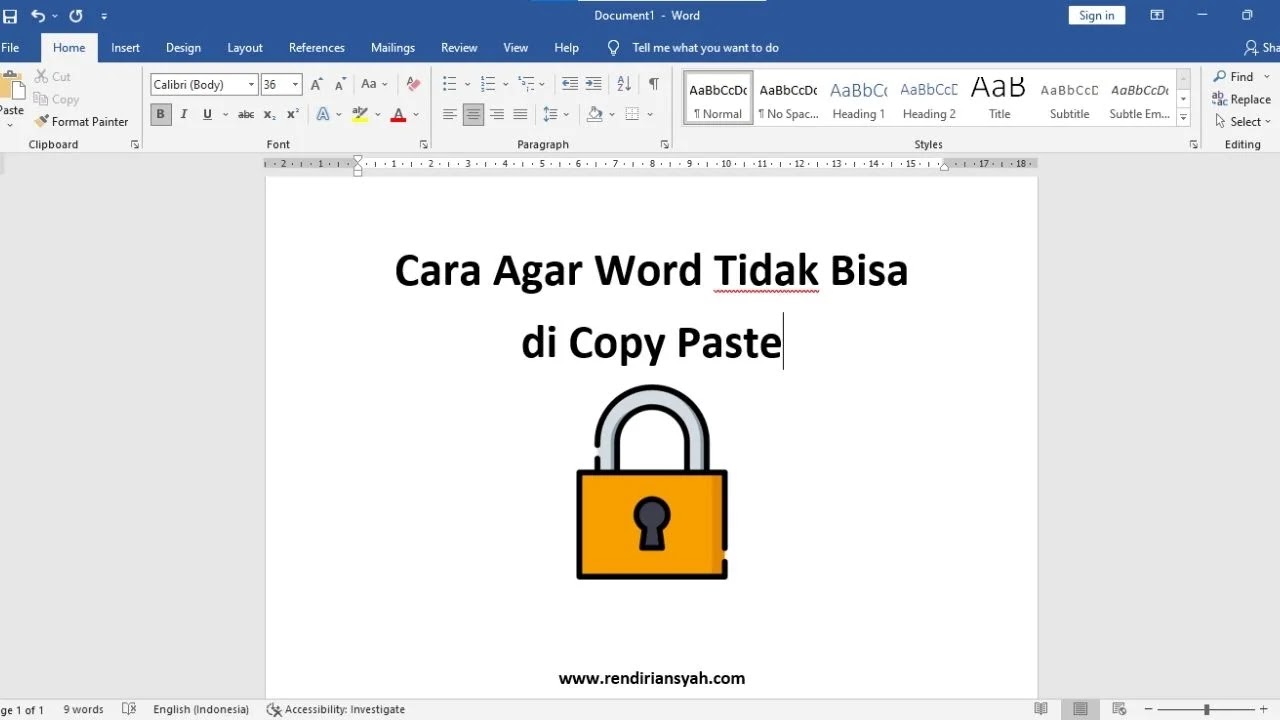Apply the Title style

999,99
